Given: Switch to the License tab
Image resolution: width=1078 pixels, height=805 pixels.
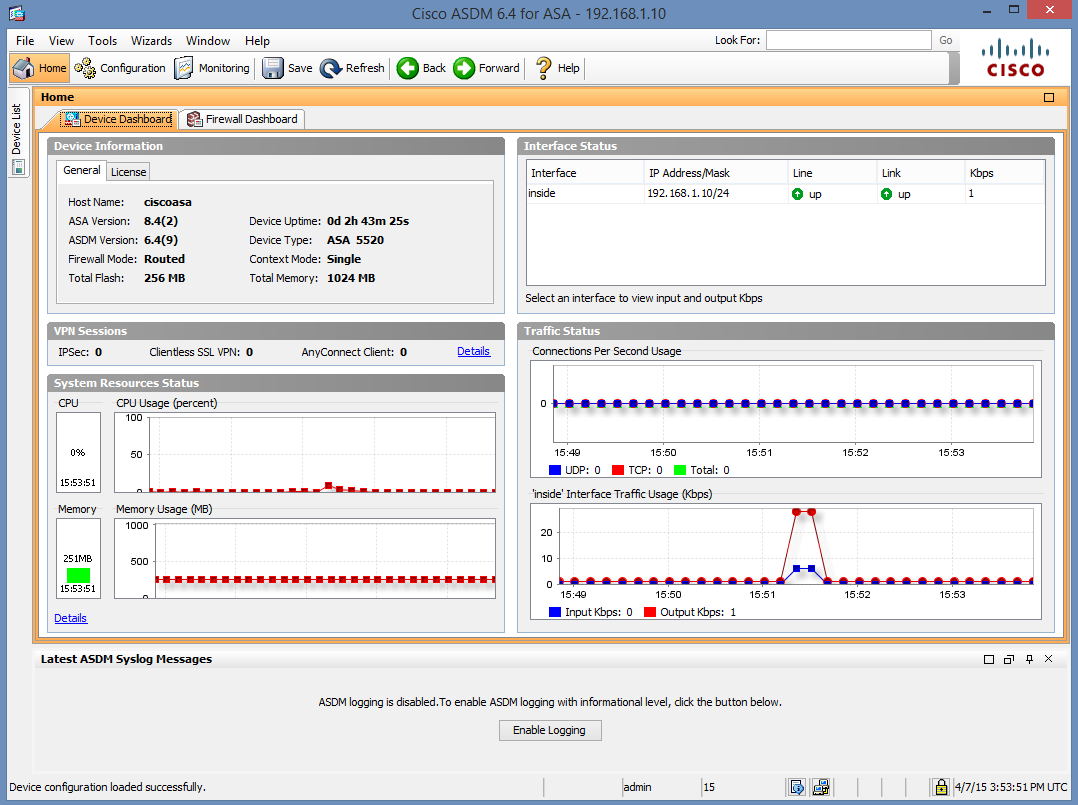Looking at the screenshot, I should [x=127, y=171].
